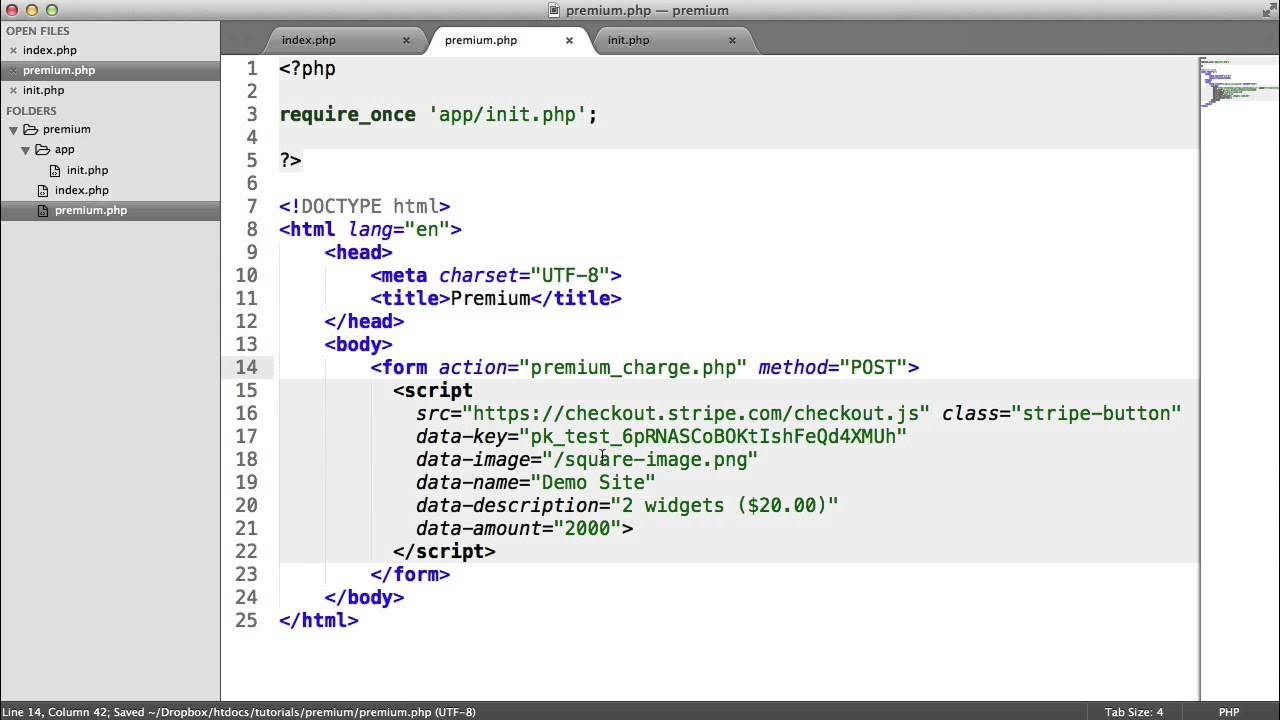Click the '2000' data-amount value
Image resolution: width=1280 pixels, height=720 pixels.
587,528
